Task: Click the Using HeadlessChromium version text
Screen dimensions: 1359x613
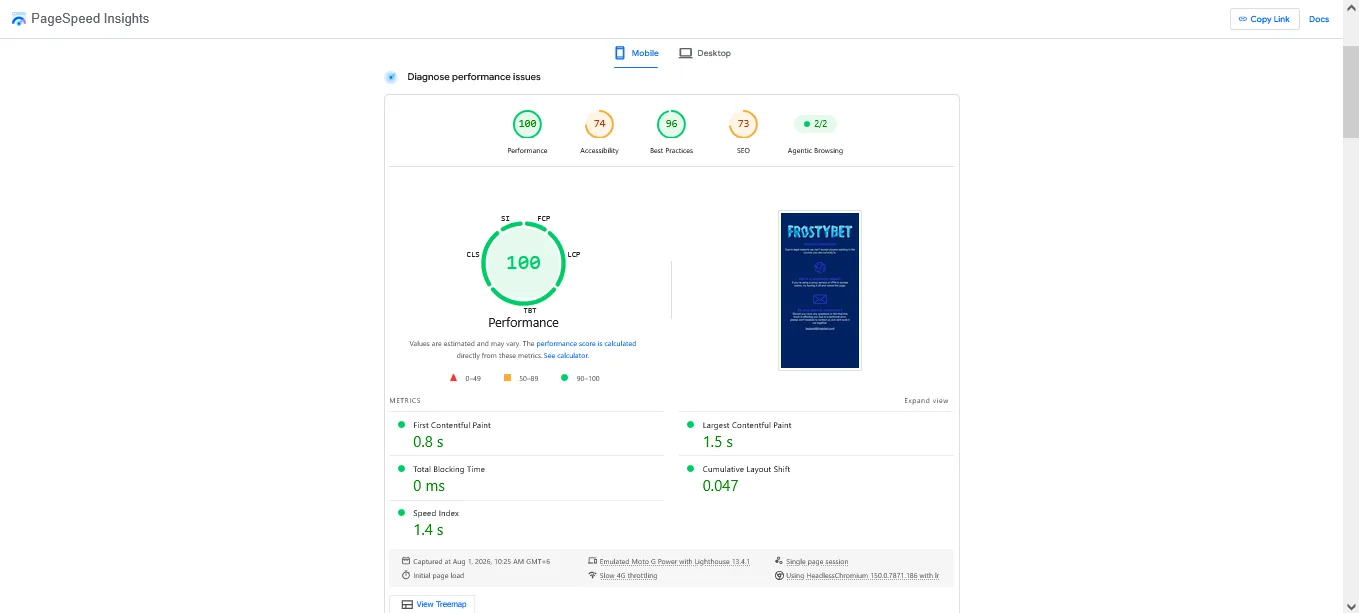Action: (x=862, y=576)
